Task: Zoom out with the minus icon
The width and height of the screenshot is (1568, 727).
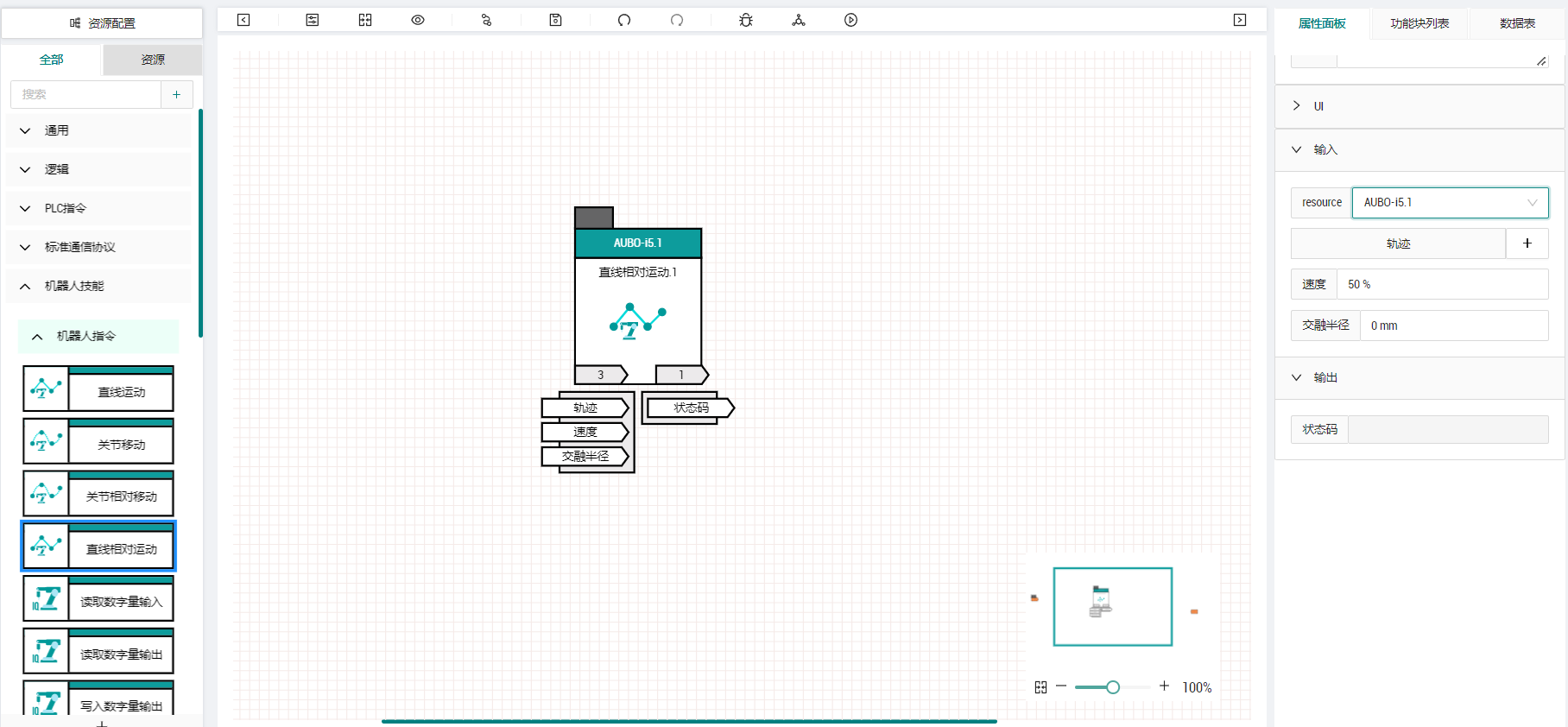Action: click(x=1061, y=686)
